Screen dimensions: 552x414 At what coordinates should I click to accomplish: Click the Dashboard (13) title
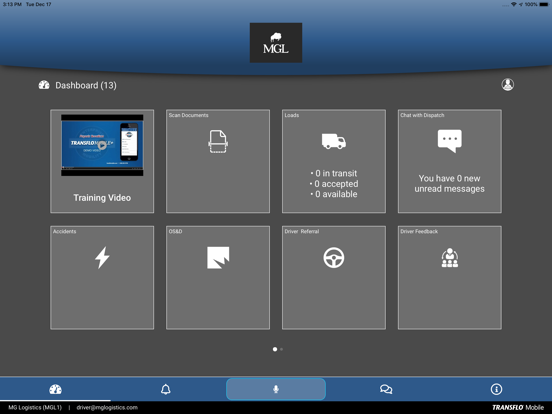(86, 85)
